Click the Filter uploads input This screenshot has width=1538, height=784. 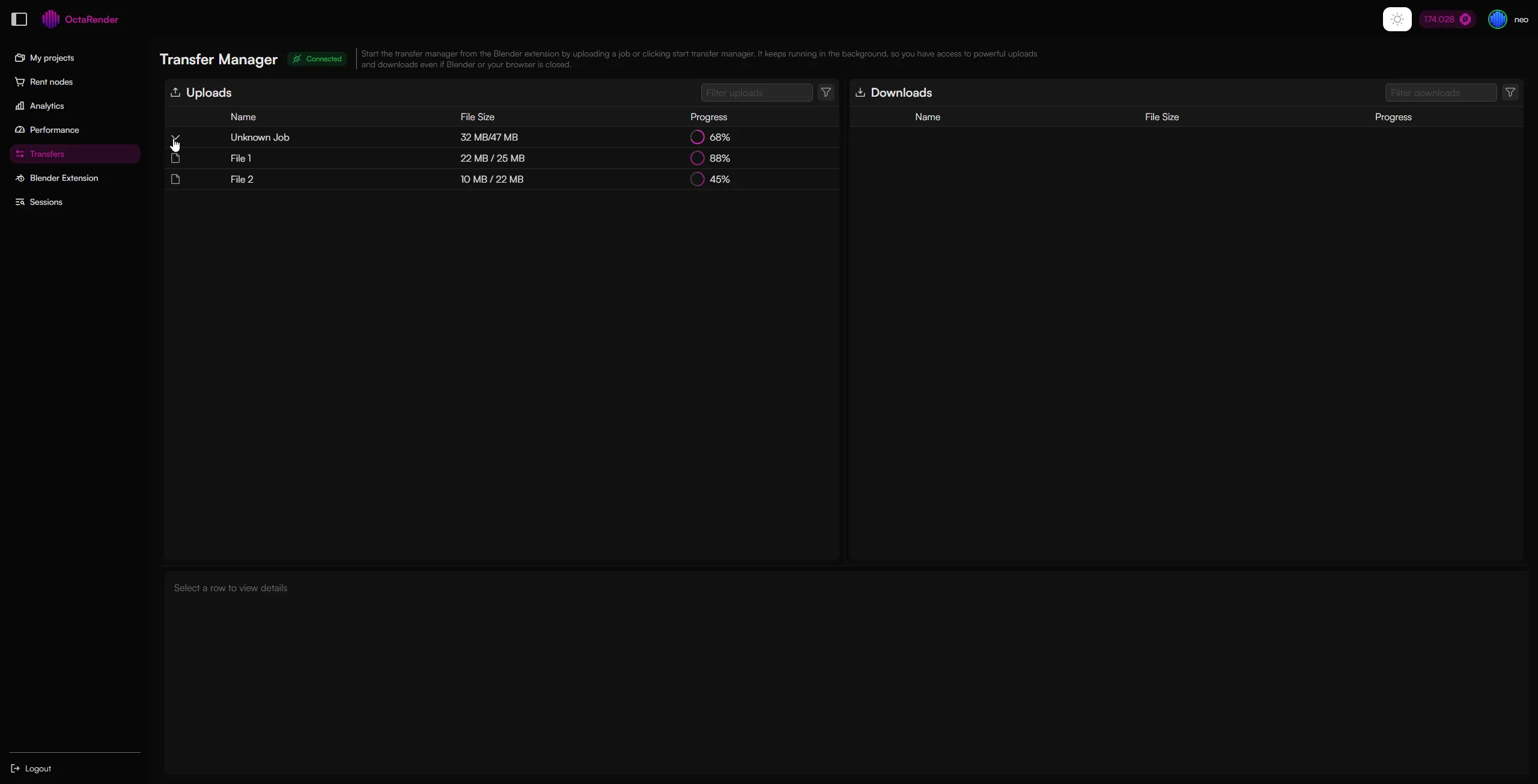click(756, 93)
